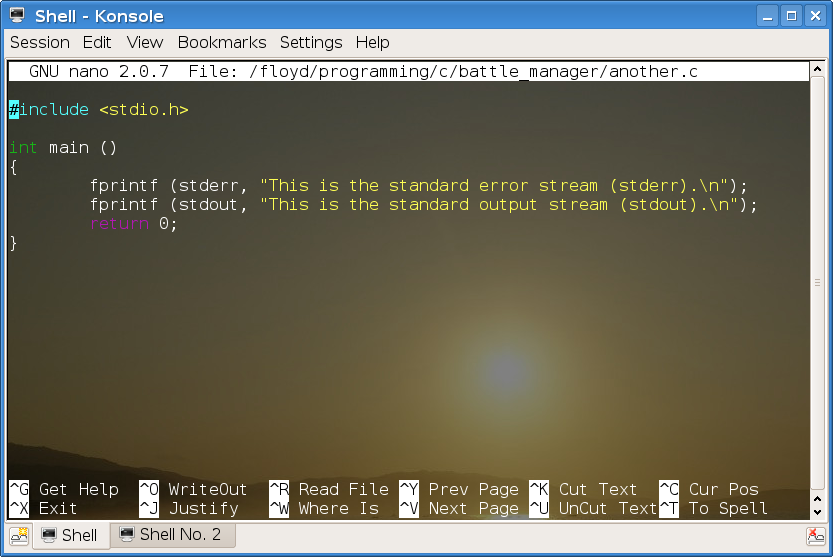
Task: Click the ^R Read File shortcut label
Action: click(x=329, y=489)
